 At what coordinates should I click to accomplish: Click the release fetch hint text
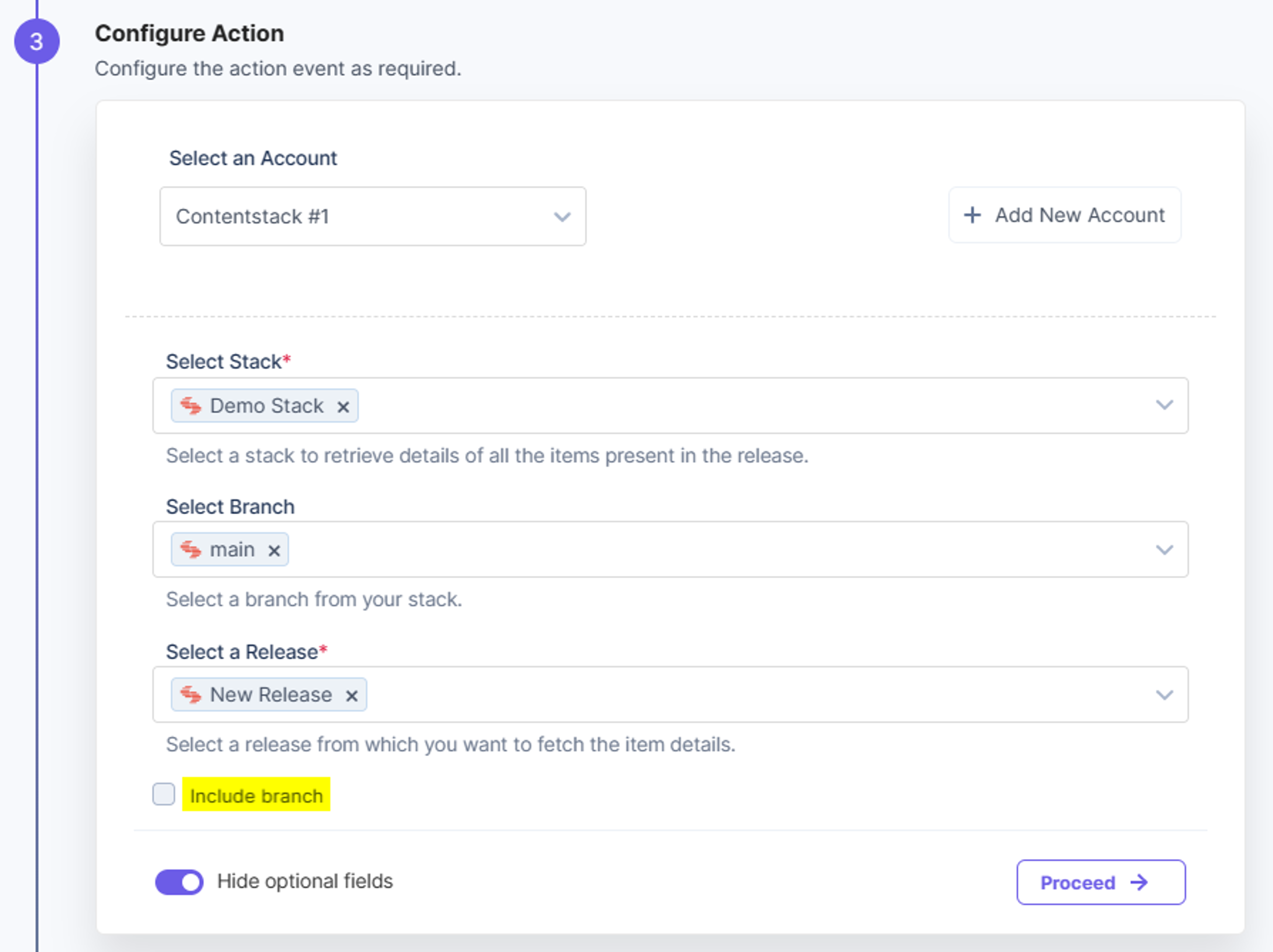[x=451, y=744]
